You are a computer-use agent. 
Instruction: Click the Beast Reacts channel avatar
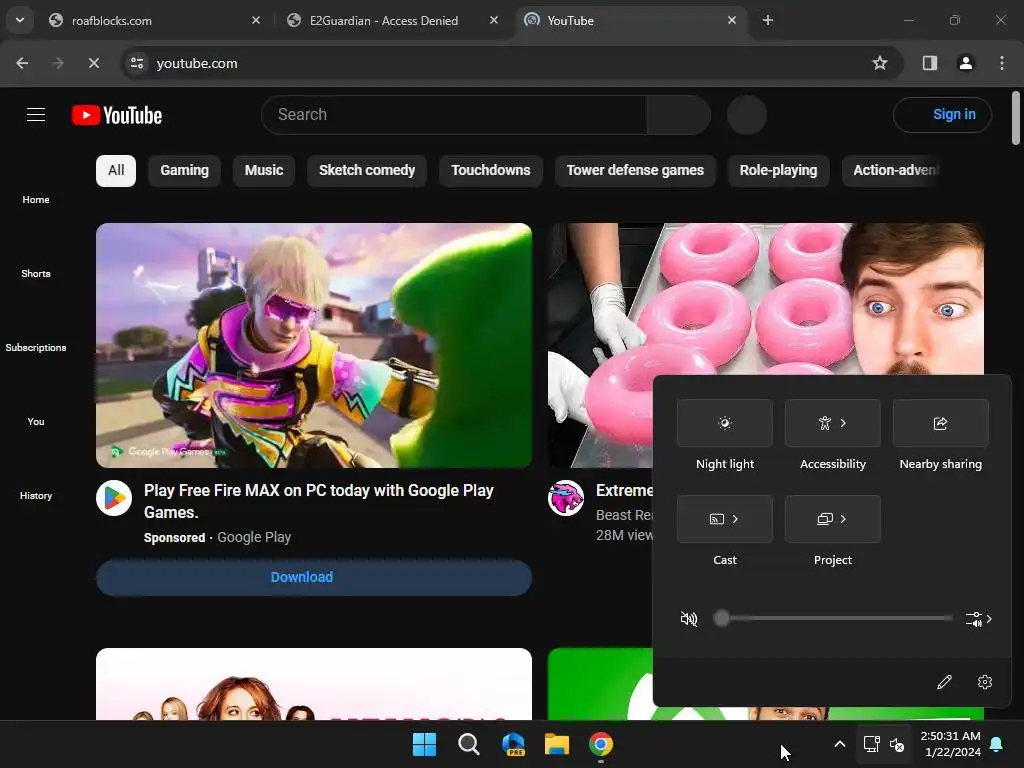click(566, 498)
